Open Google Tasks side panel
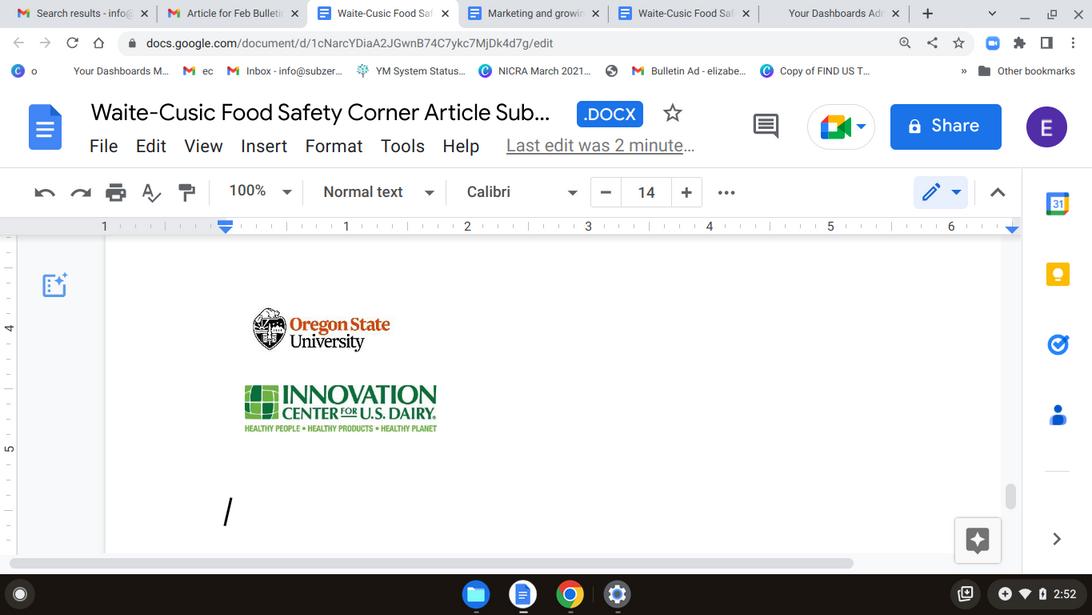The width and height of the screenshot is (1092, 615). pyautogui.click(x=1057, y=344)
